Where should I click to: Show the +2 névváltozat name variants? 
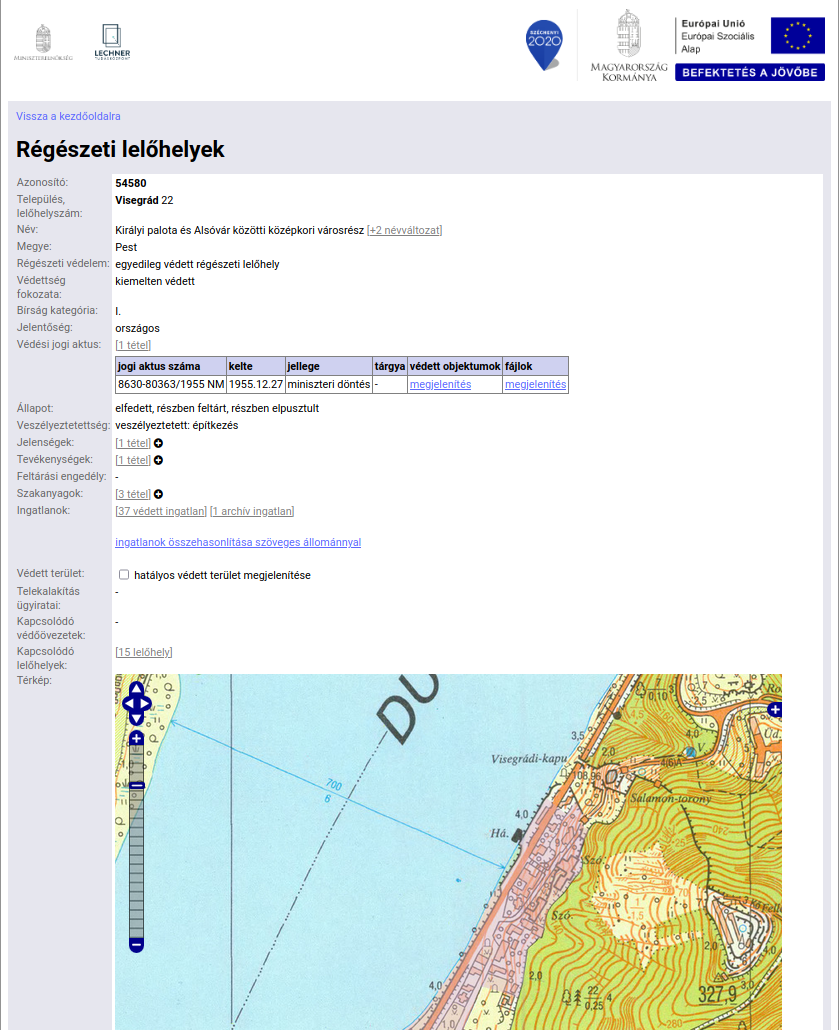404,231
